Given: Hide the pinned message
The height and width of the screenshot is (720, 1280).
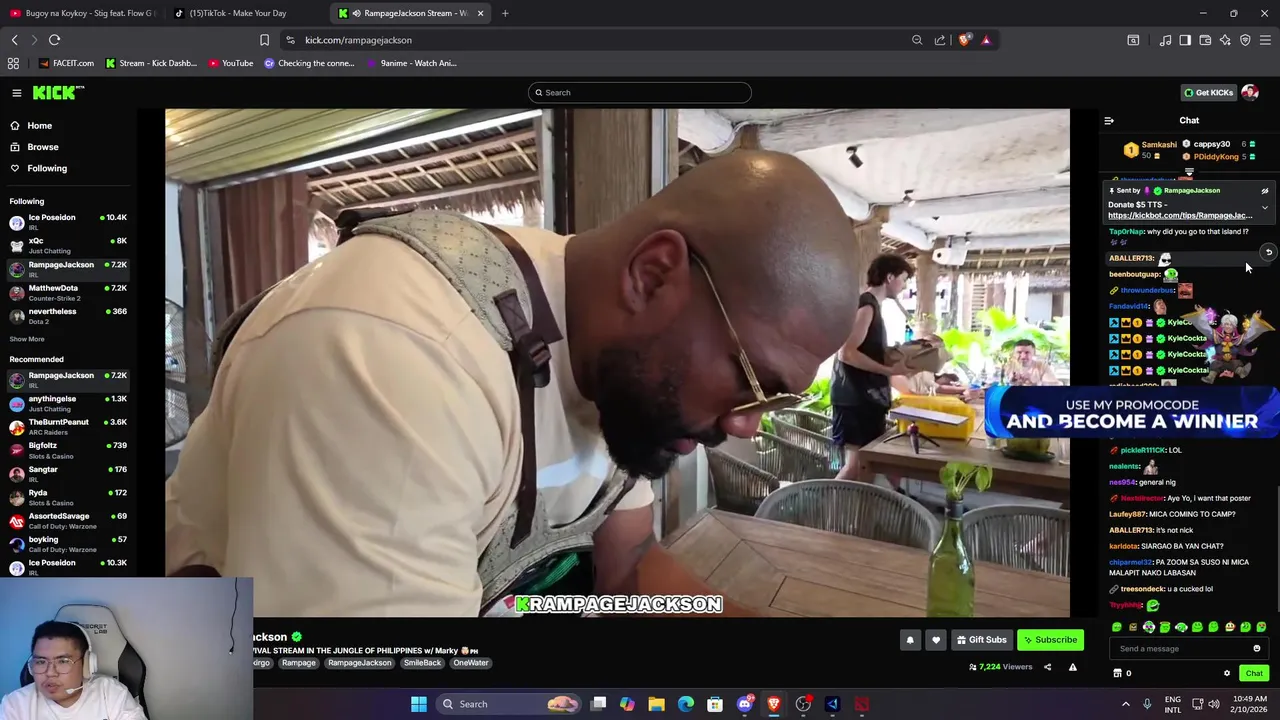Looking at the screenshot, I should pos(1264,191).
